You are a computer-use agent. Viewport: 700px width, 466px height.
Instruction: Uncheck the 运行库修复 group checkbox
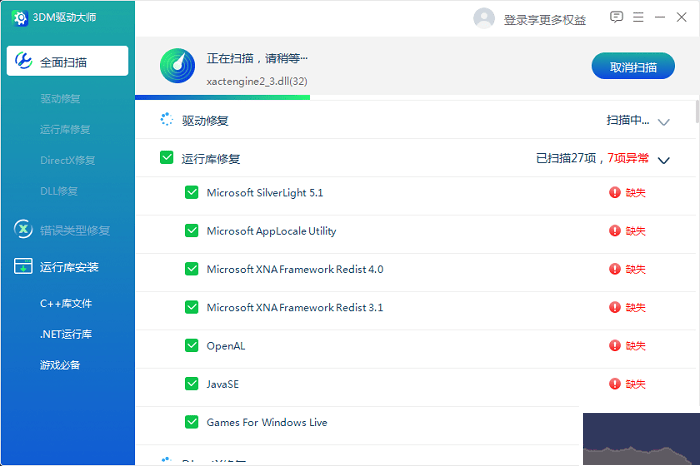point(166,158)
